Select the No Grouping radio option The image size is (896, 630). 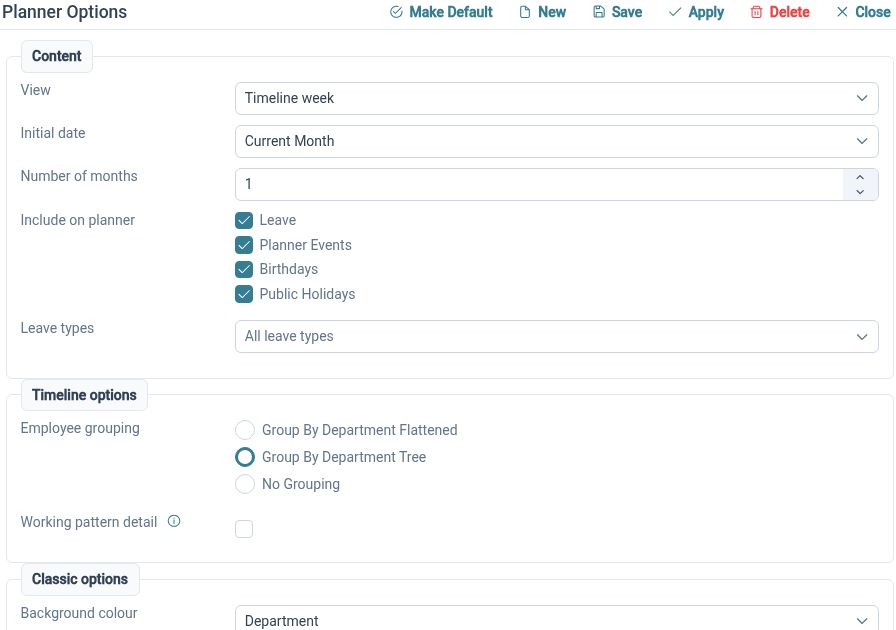(x=245, y=484)
